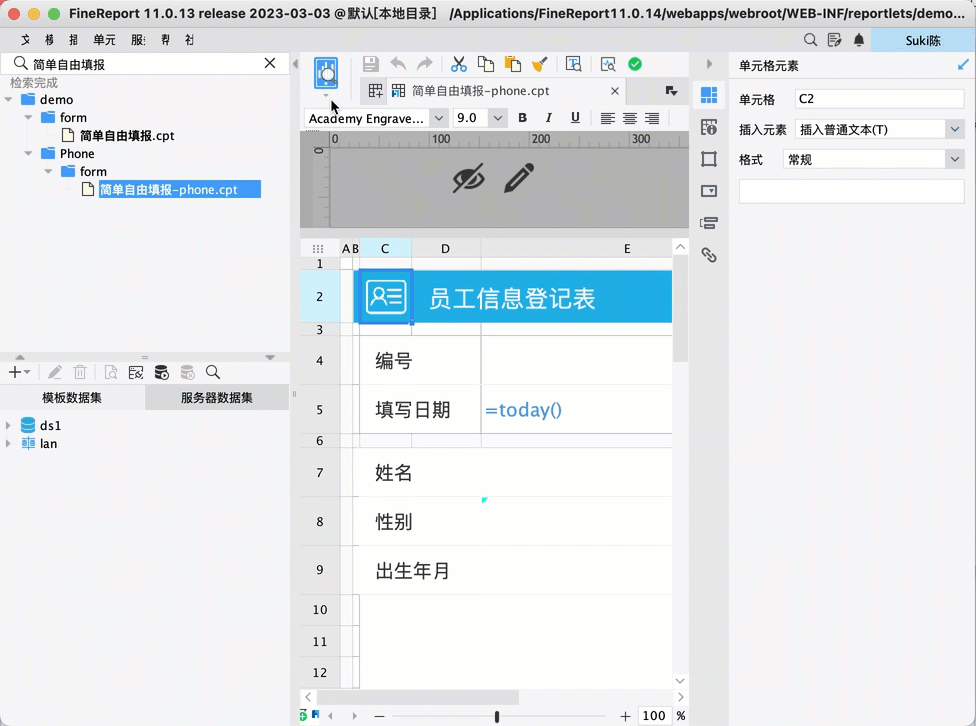976x726 pixels.
Task: Redo the last action
Action: point(425,64)
